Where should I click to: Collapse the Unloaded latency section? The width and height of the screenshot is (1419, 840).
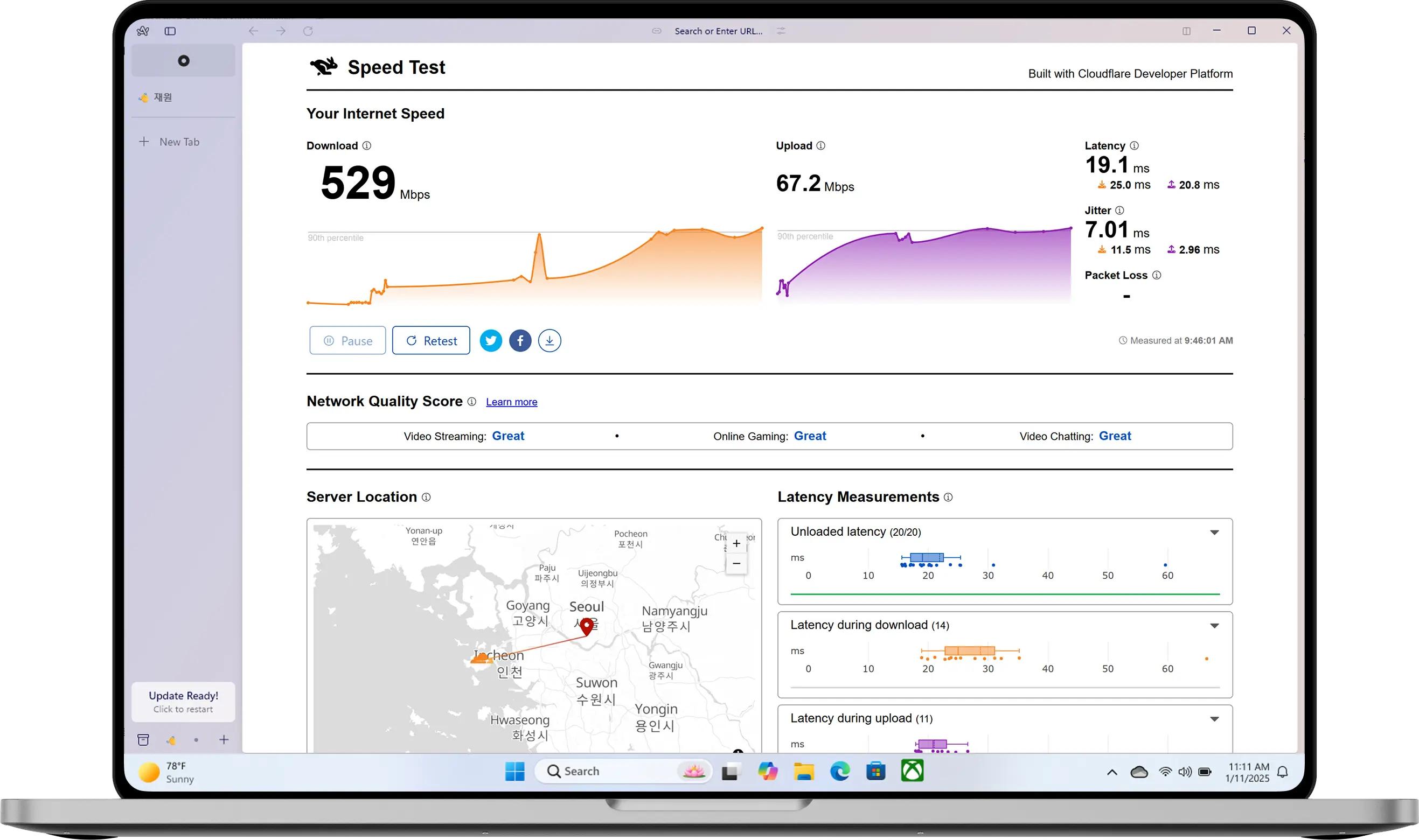[1214, 532]
